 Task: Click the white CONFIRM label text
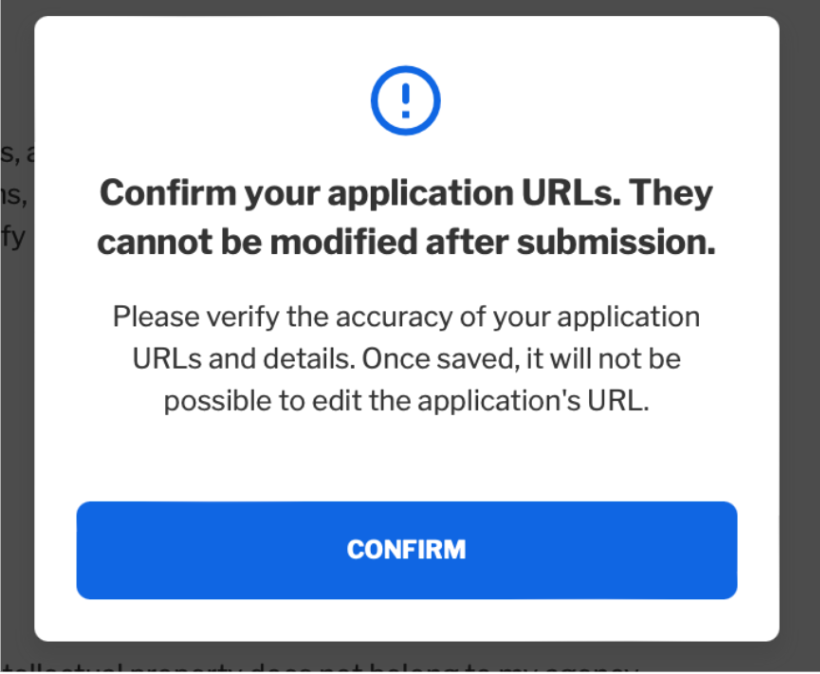coord(406,550)
